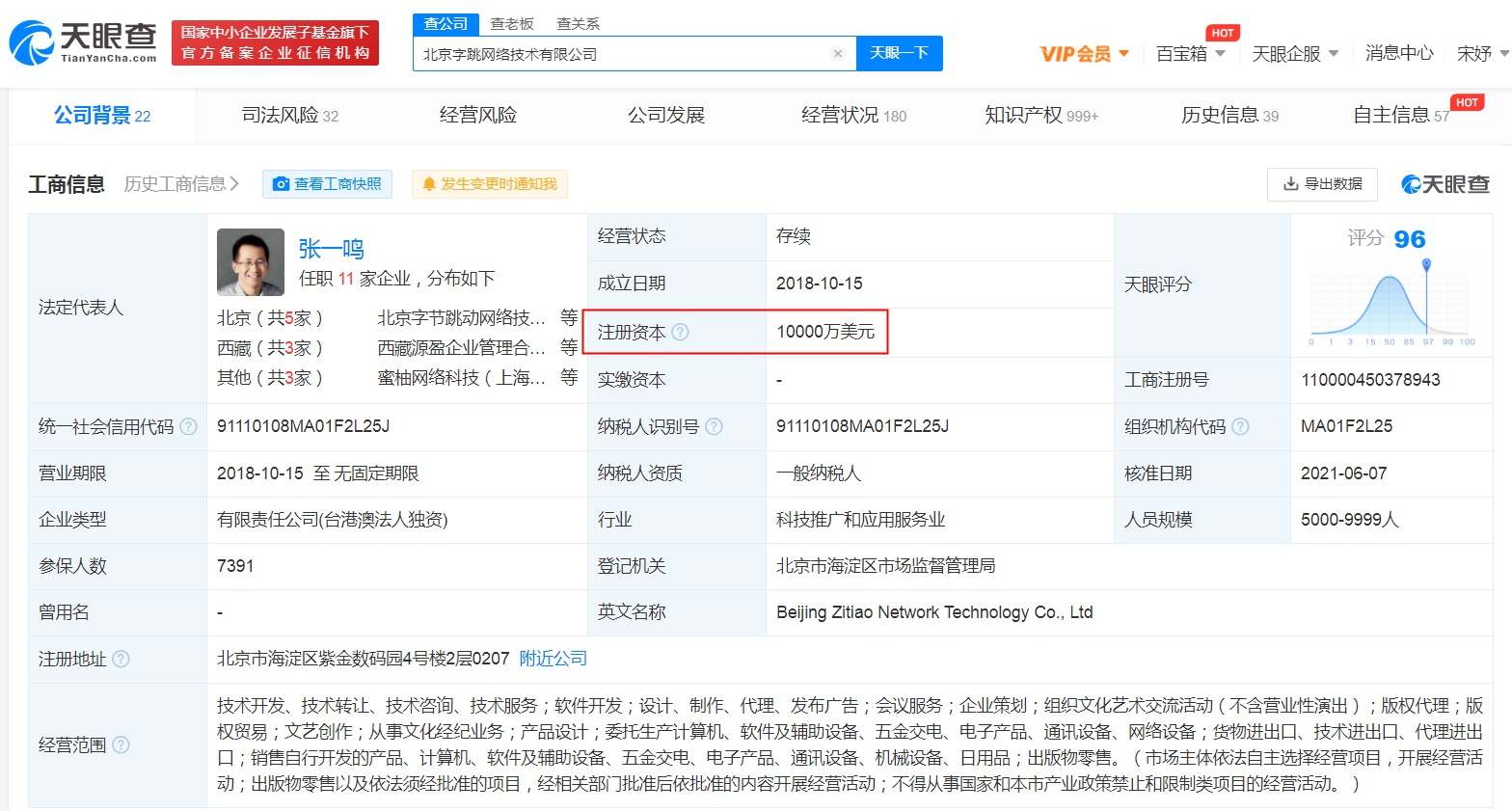Click the help icon next to 纳税人识别号

coord(714,426)
